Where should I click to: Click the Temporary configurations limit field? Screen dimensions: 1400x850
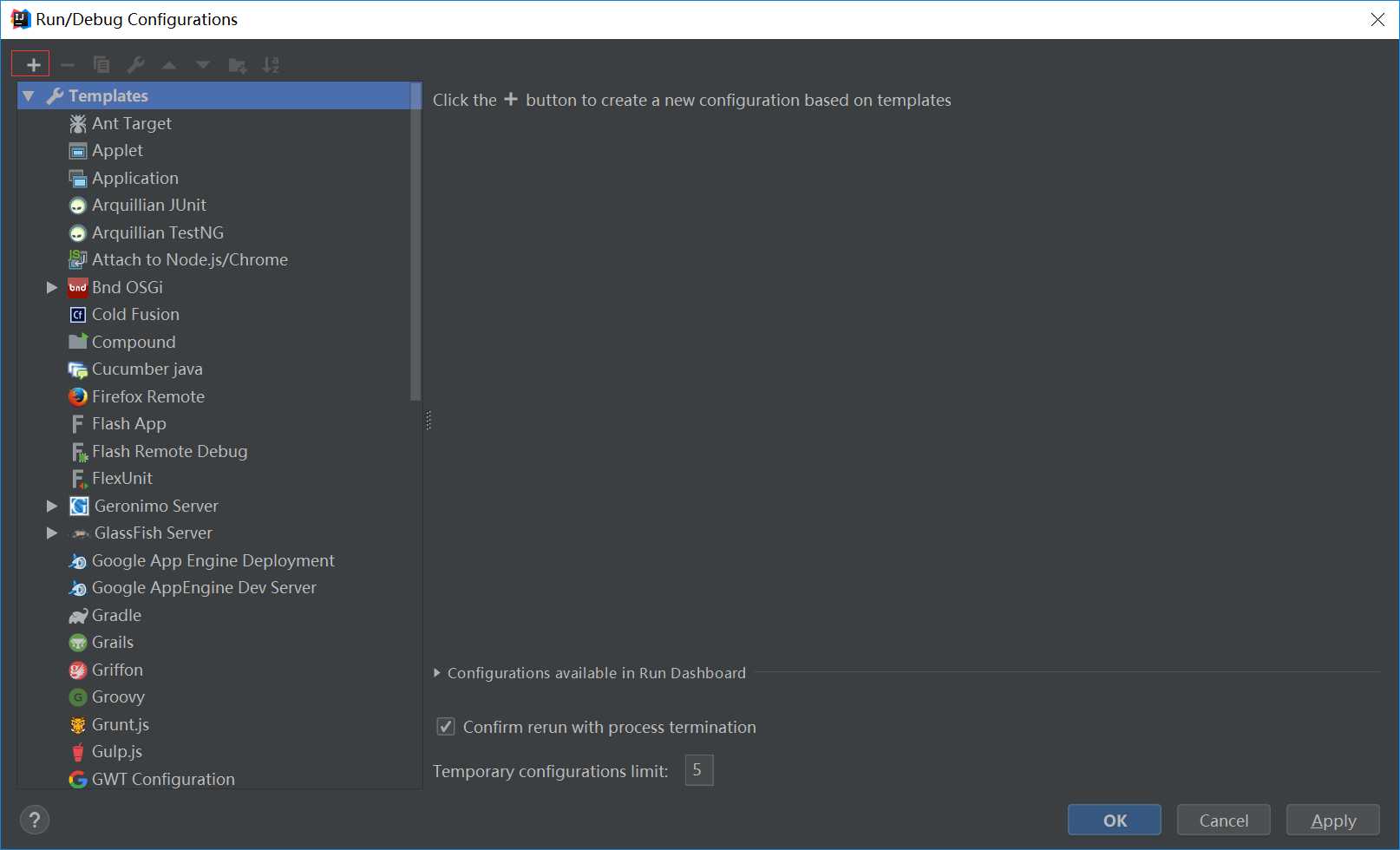coord(699,770)
